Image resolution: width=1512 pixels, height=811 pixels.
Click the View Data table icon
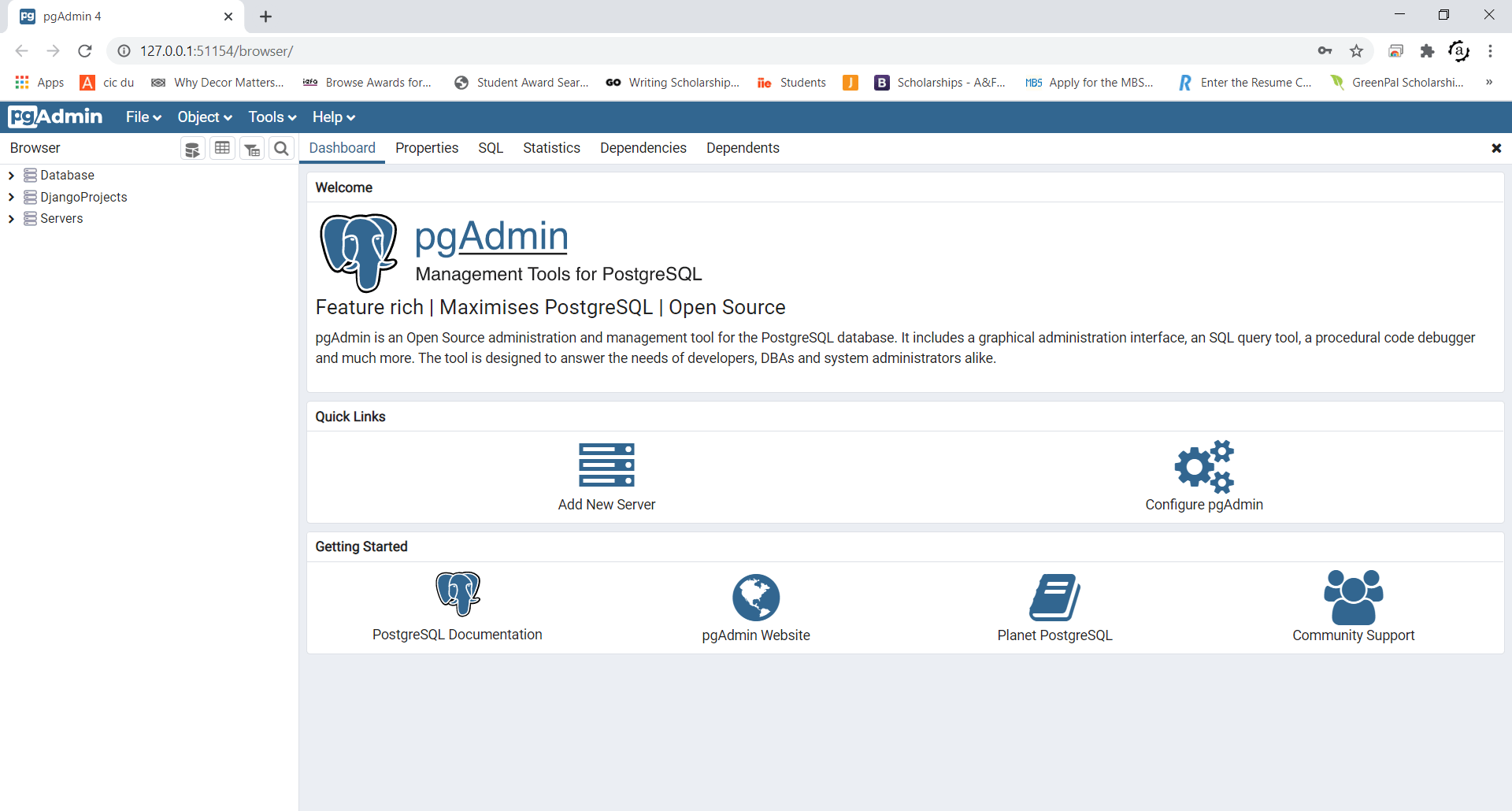coord(223,148)
